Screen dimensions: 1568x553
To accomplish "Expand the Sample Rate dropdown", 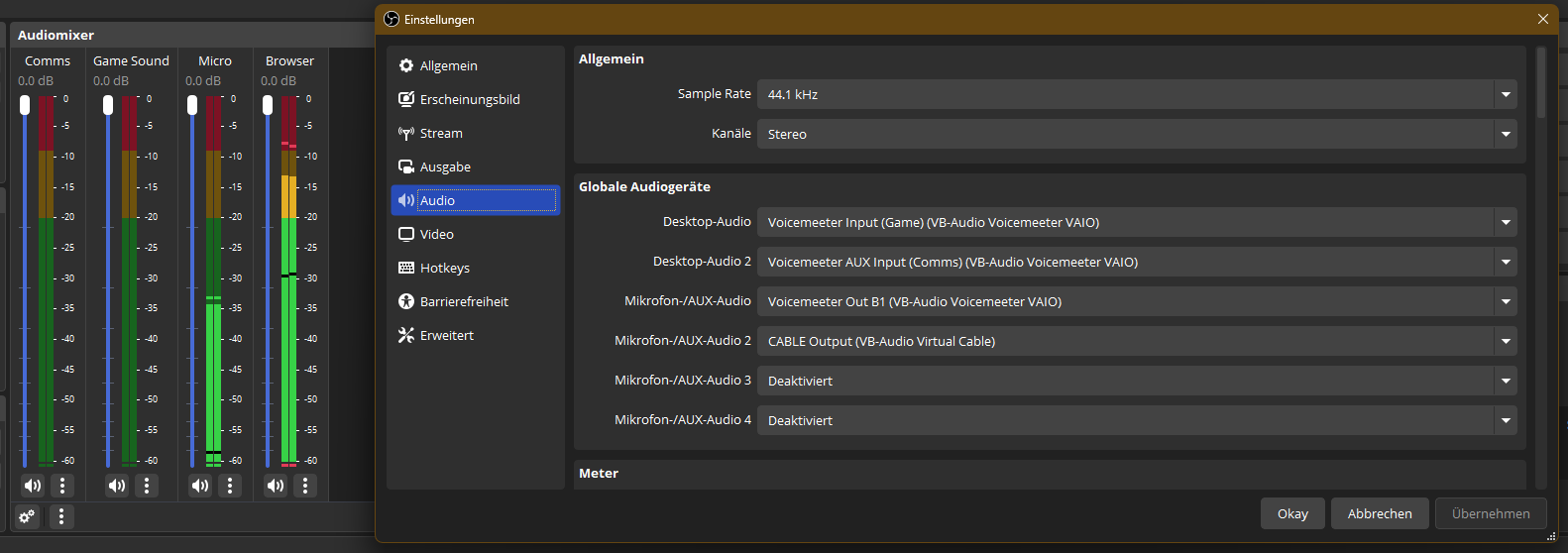I will tap(1136, 94).
